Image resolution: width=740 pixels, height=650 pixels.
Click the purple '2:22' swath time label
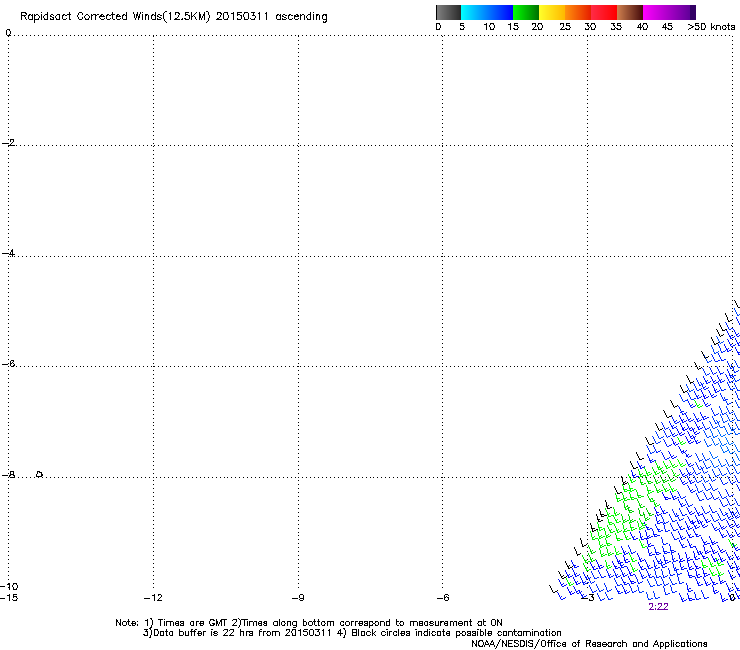tap(658, 607)
